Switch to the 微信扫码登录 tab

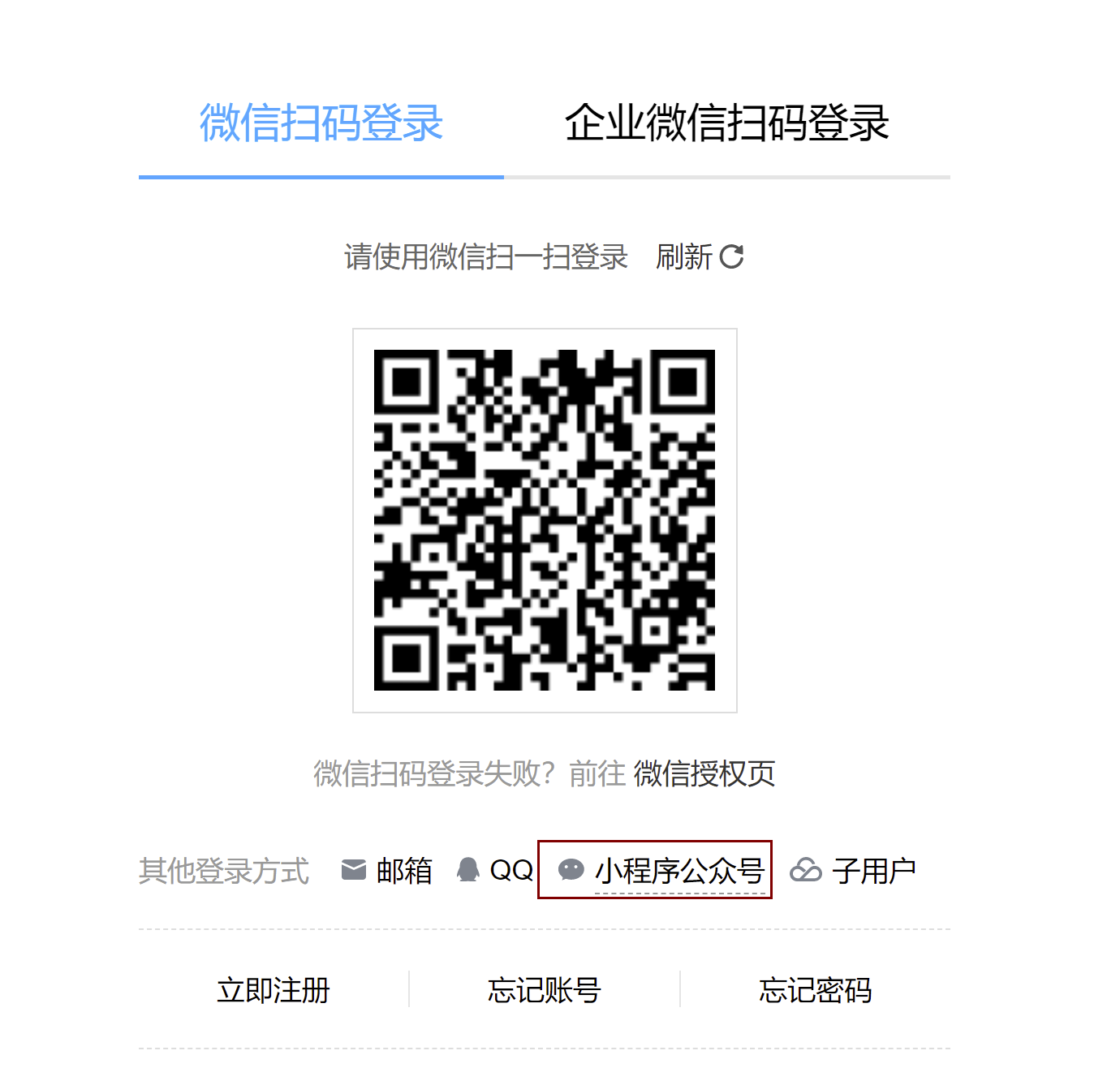point(321,123)
